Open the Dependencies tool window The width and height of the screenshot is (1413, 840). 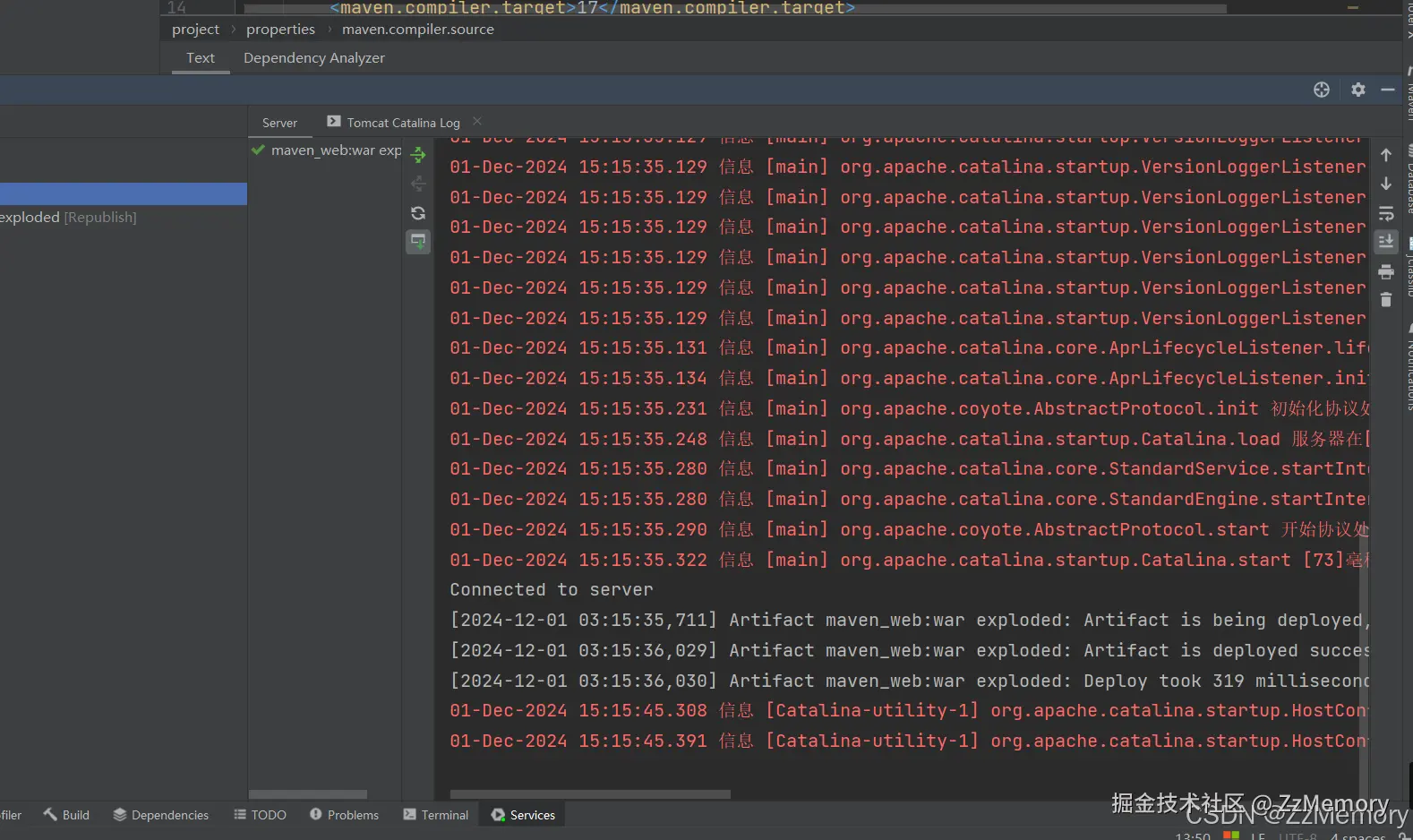[161, 815]
